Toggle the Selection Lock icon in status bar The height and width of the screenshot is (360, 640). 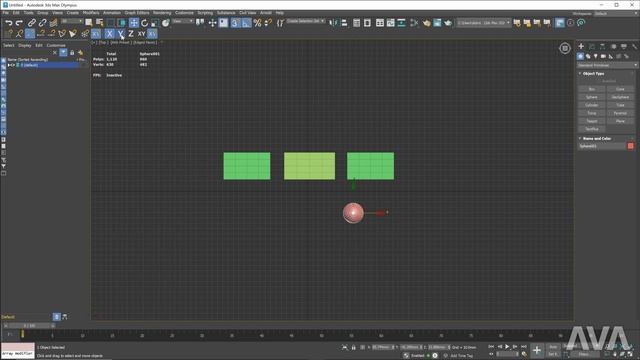353,347
